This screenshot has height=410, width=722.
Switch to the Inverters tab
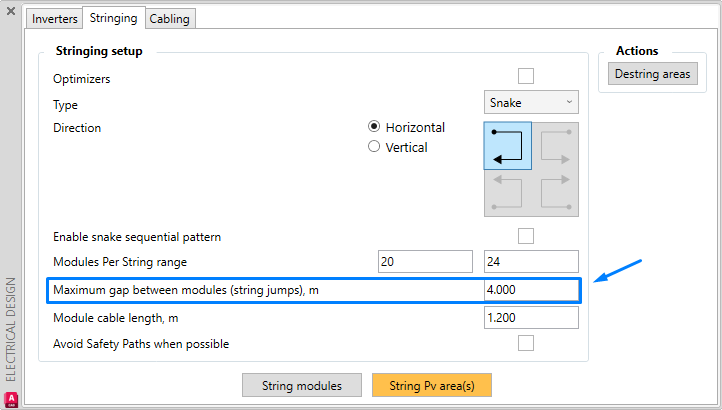(54, 19)
